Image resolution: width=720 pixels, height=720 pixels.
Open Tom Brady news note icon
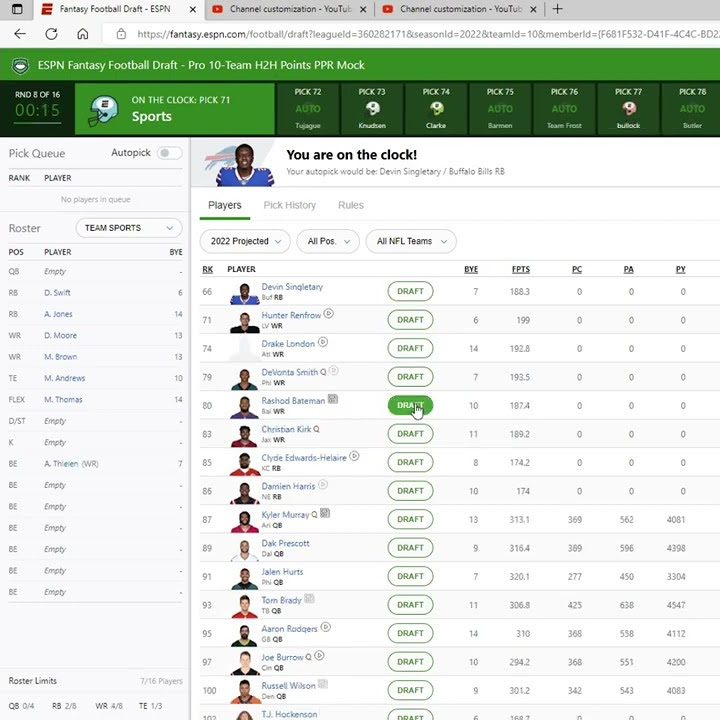309,598
